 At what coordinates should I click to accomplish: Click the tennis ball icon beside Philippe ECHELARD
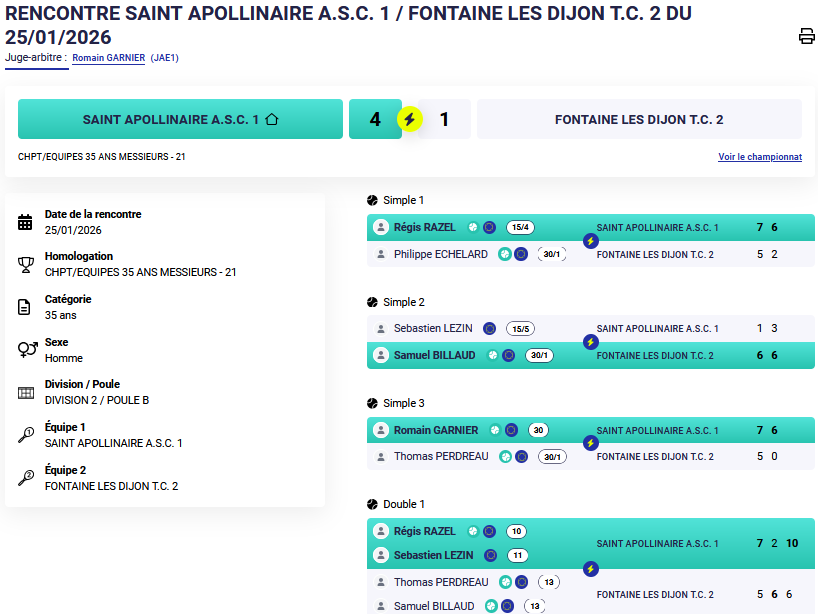[505, 254]
